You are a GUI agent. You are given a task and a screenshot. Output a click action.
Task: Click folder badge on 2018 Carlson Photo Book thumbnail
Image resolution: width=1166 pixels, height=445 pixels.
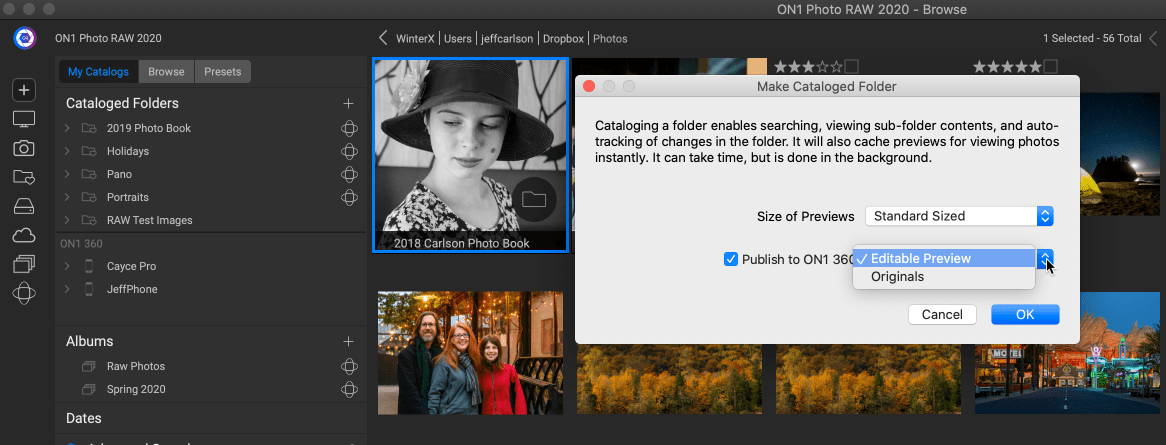(534, 199)
